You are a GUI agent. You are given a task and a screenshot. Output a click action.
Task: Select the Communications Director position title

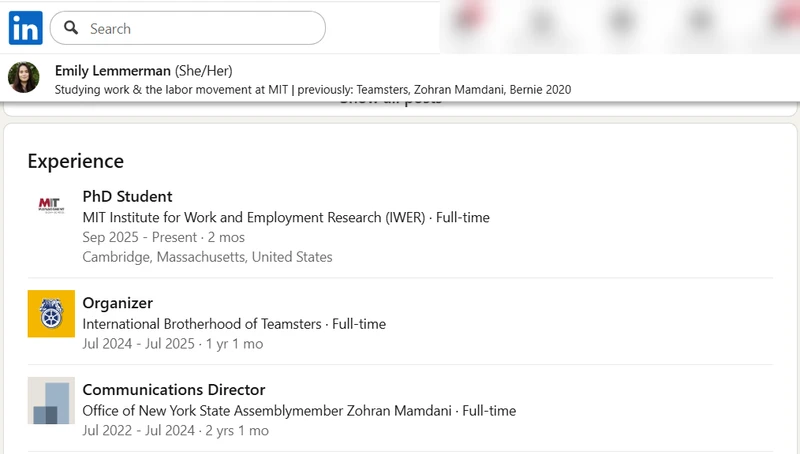click(173, 390)
